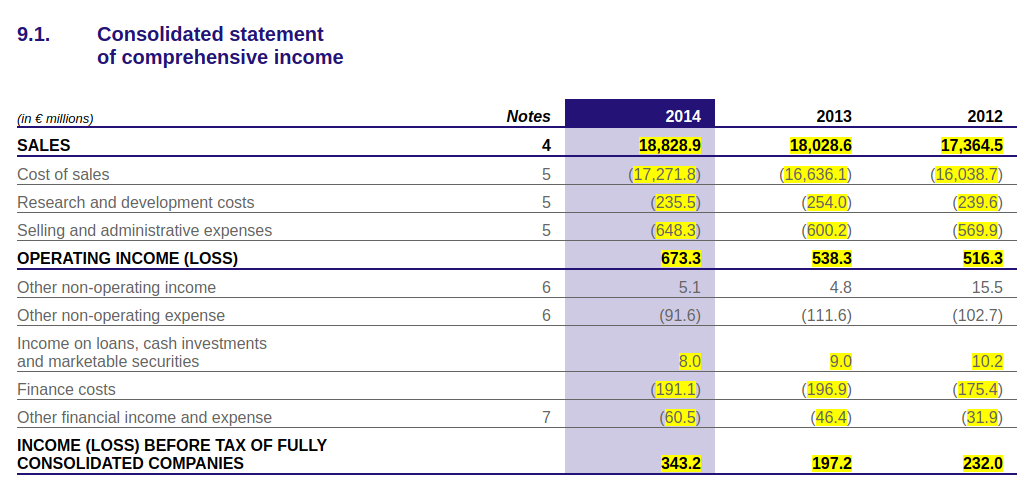The image size is (1032, 490).
Task: Select INCOME (LOSS) BEFORE TAX label
Action: pos(172,454)
